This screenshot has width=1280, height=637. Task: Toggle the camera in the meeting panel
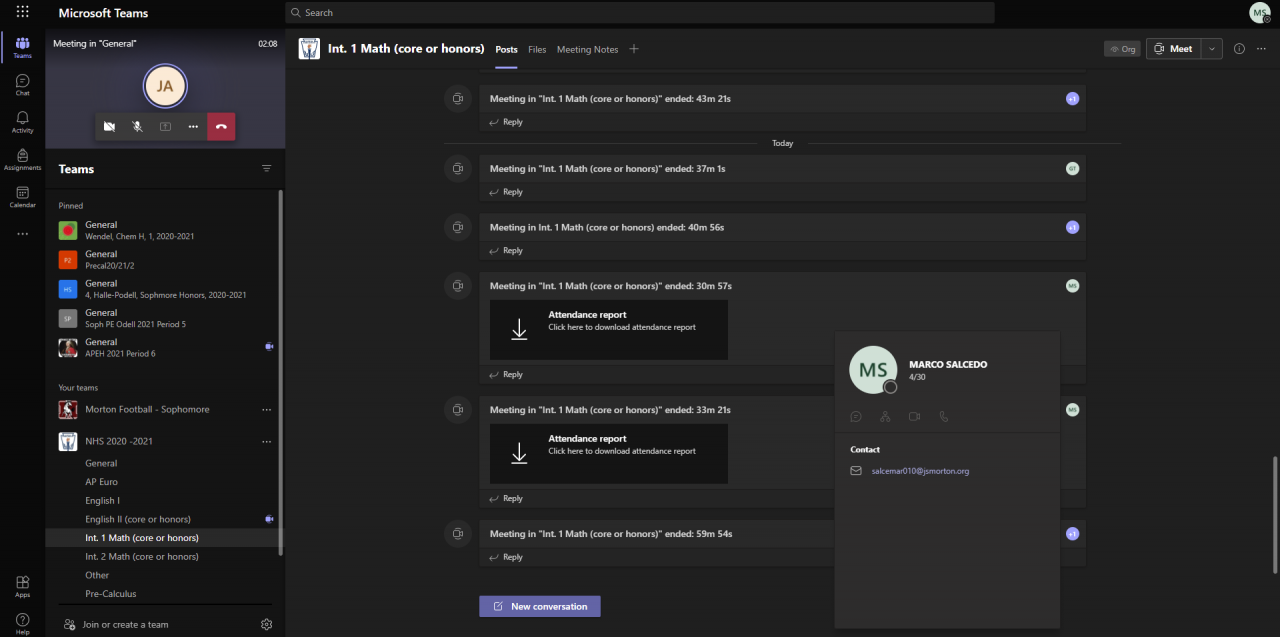[x=109, y=127]
